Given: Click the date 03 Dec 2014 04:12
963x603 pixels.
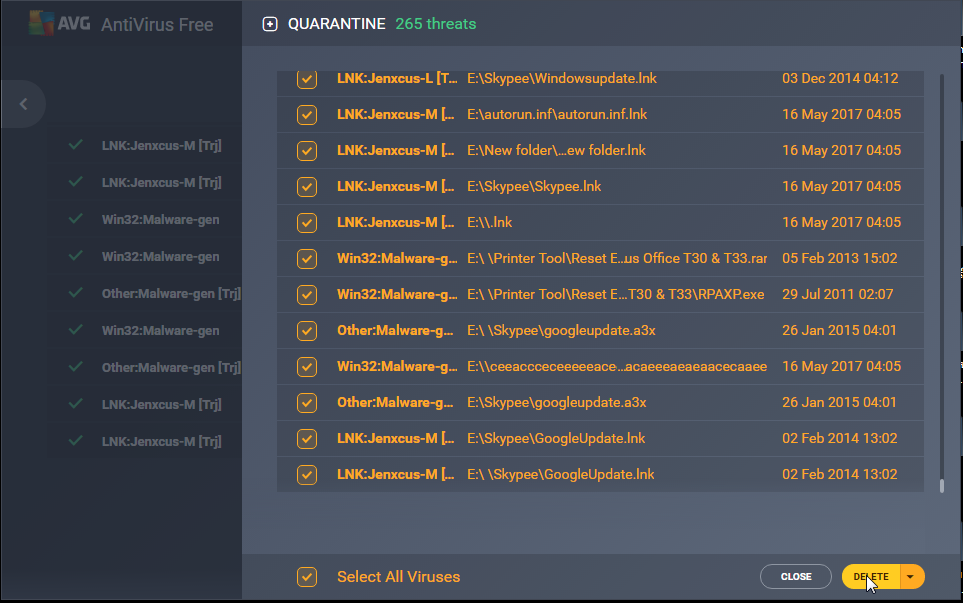Looking at the screenshot, I should click(840, 79).
